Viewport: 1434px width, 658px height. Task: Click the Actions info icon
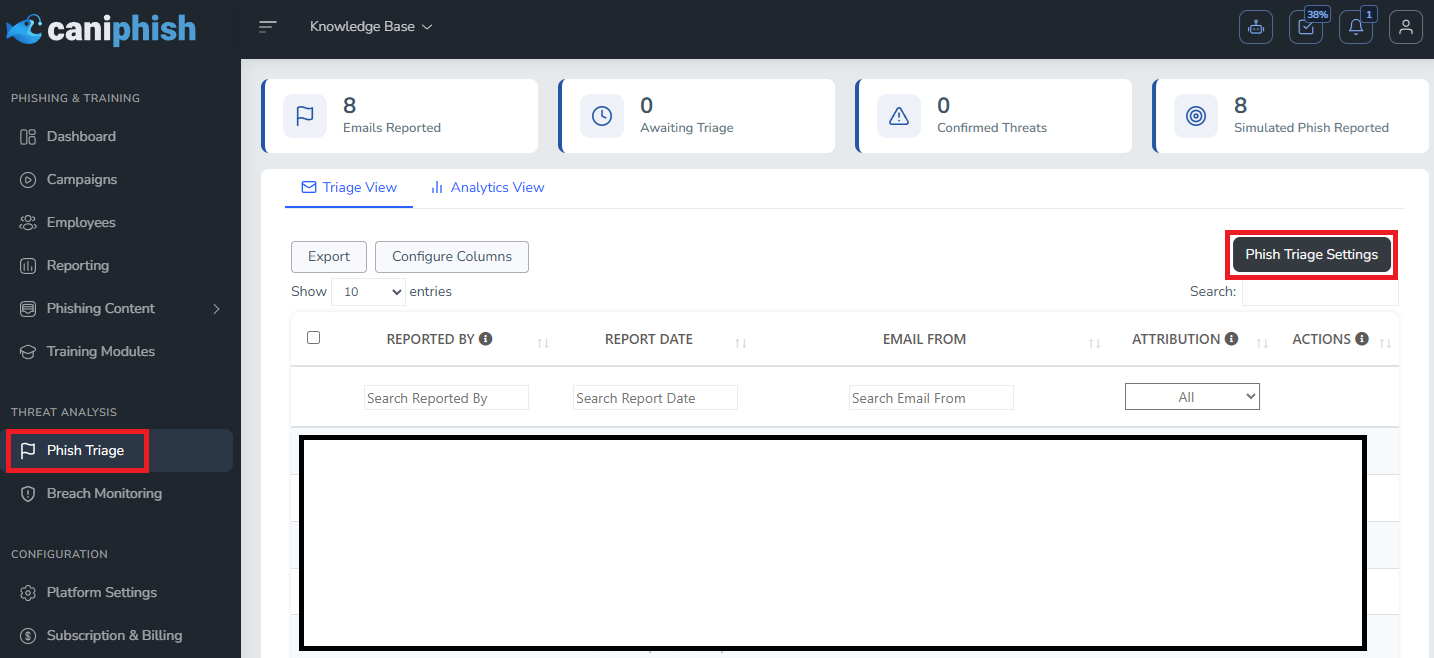coord(1362,339)
